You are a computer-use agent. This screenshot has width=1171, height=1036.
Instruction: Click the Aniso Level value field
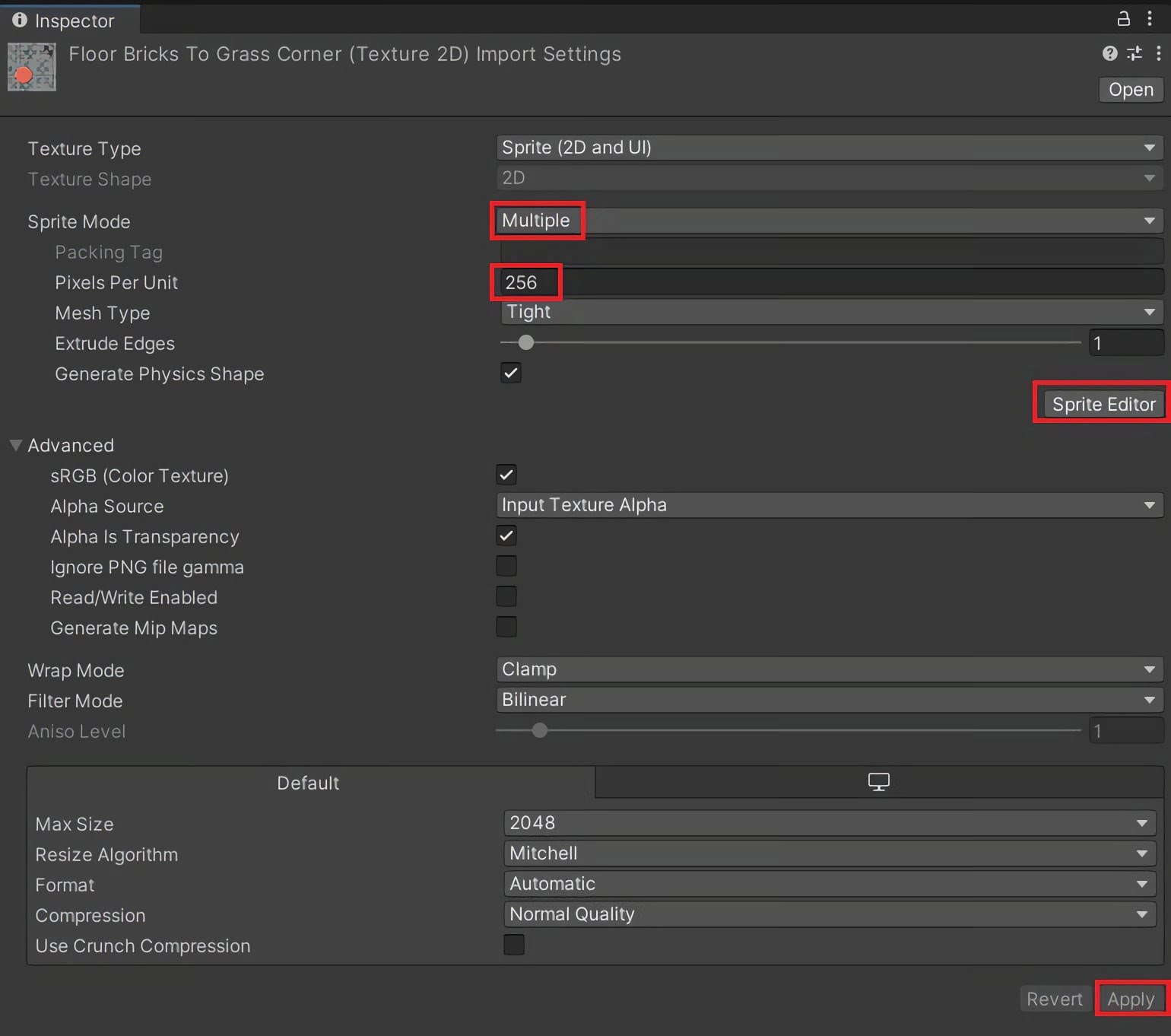click(1126, 731)
